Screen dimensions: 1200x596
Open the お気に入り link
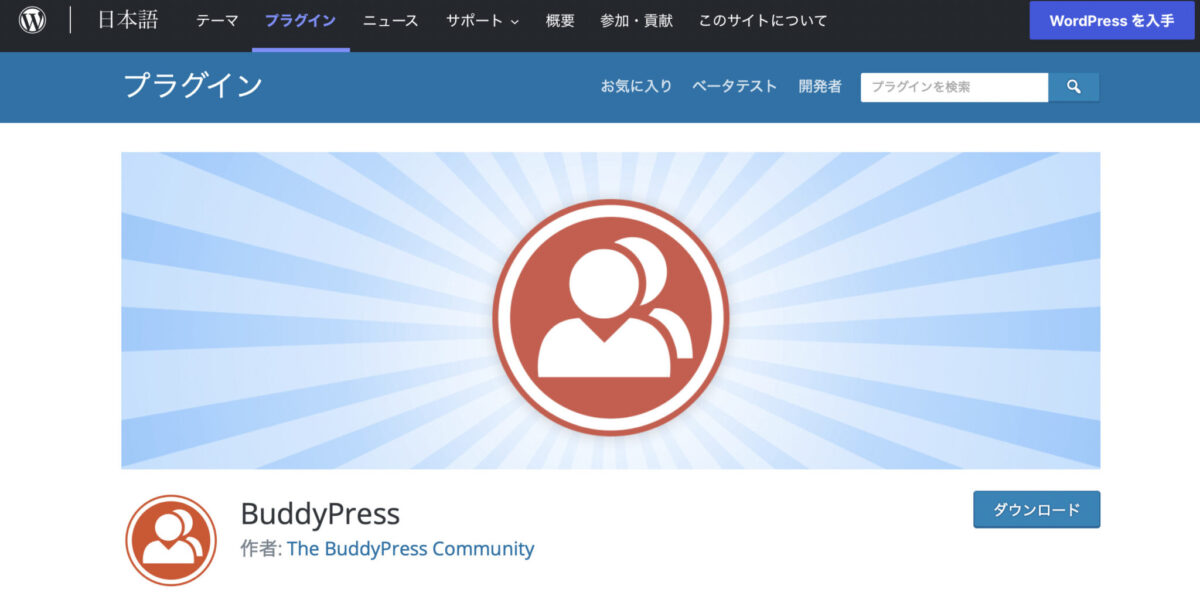pos(636,87)
